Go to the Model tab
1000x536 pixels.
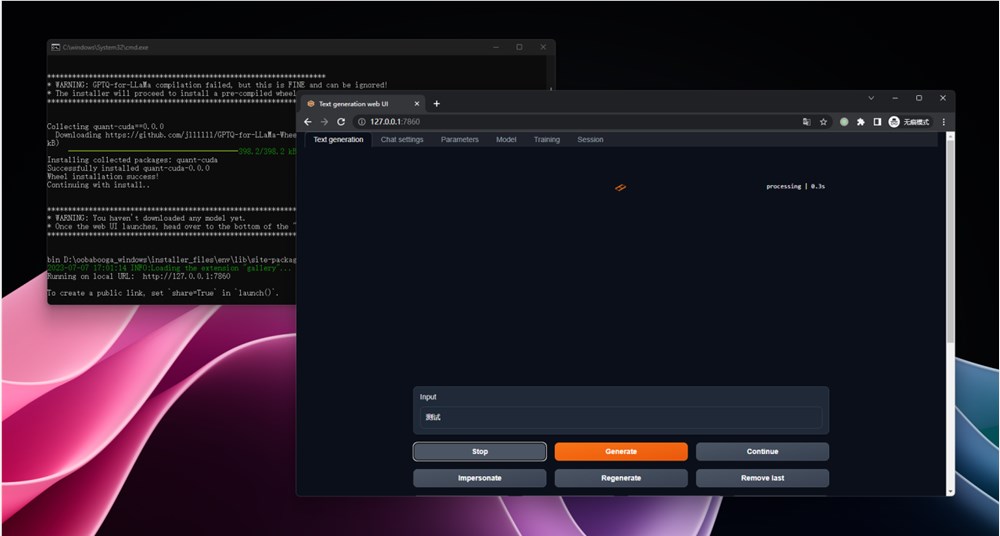point(506,140)
